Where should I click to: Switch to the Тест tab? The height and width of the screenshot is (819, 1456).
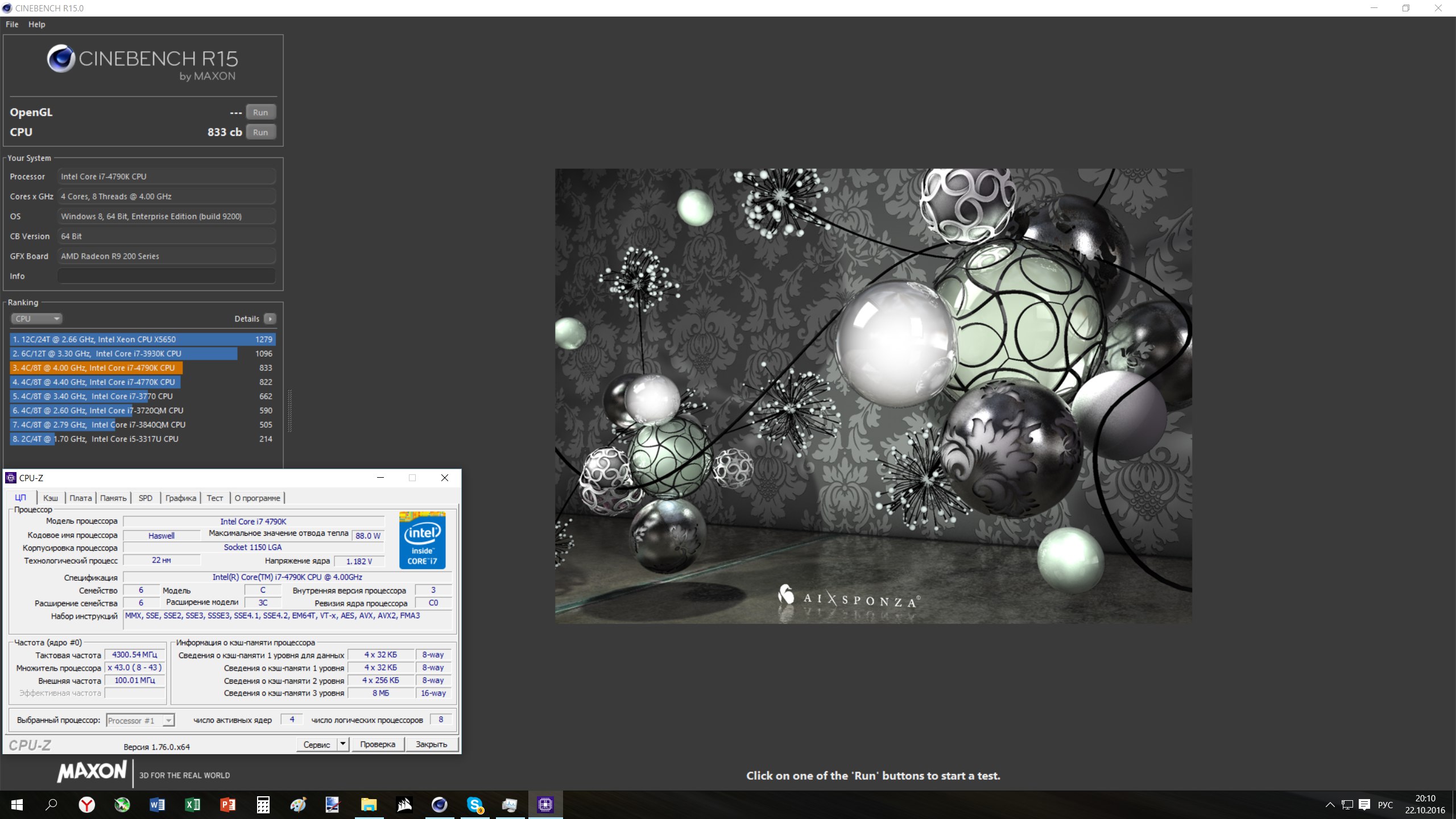pos(214,498)
